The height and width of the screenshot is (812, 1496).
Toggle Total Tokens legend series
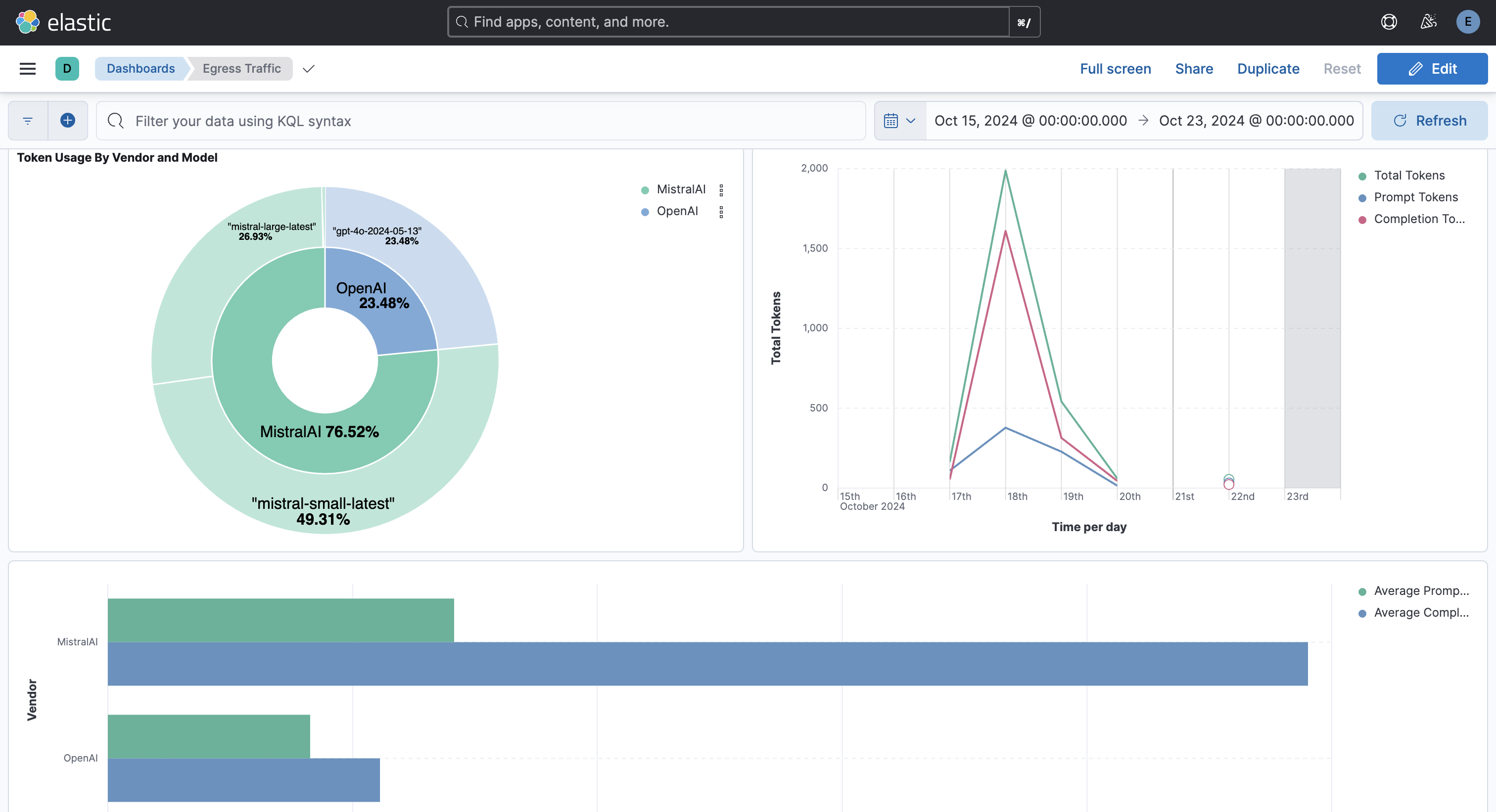click(1409, 175)
